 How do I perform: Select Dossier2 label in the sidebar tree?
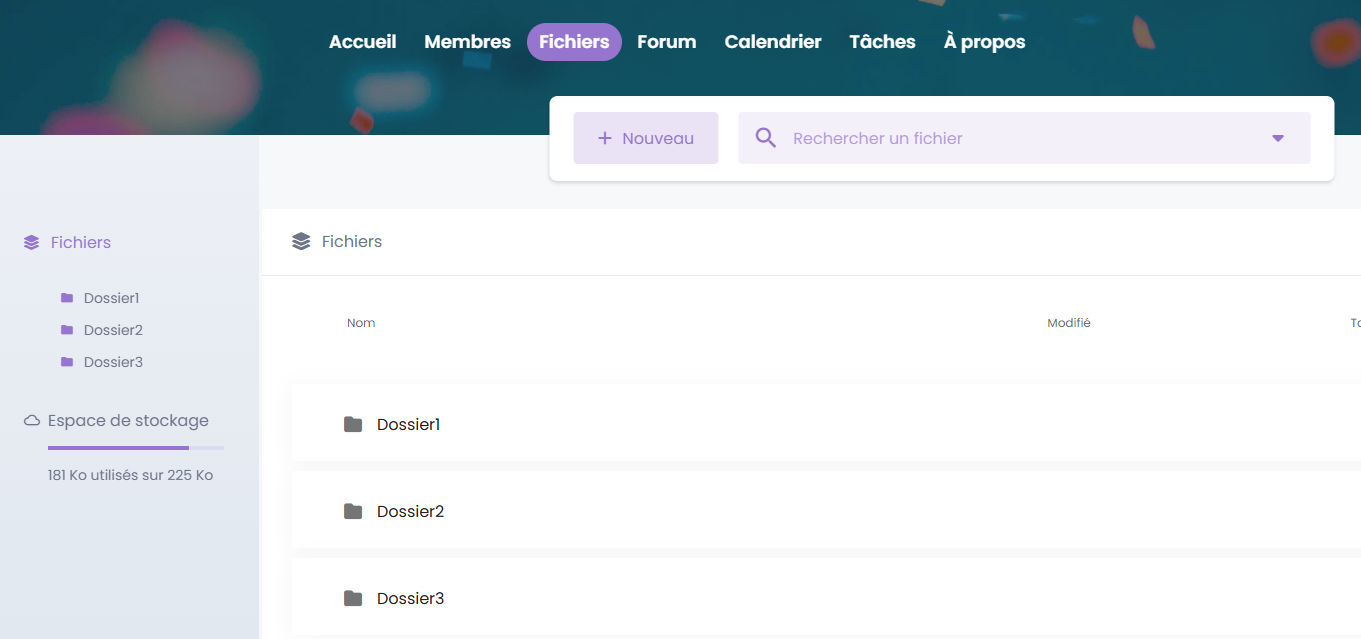point(113,330)
